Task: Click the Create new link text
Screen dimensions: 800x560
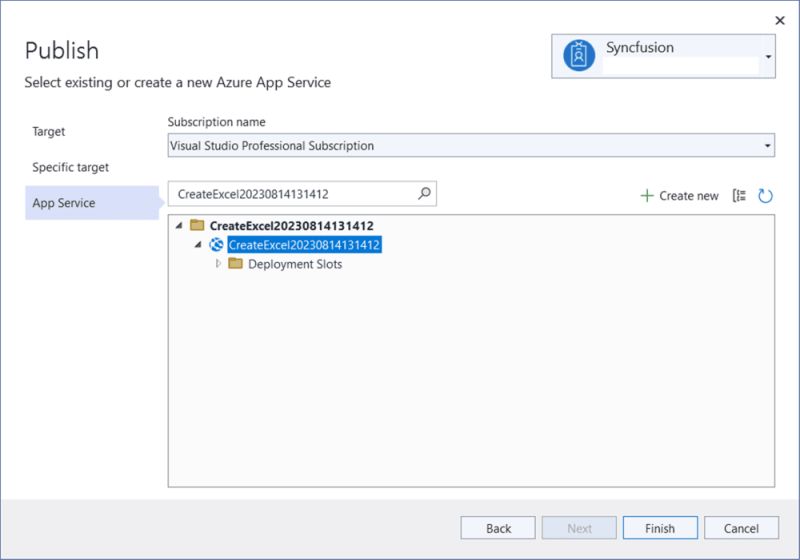Action: [689, 196]
